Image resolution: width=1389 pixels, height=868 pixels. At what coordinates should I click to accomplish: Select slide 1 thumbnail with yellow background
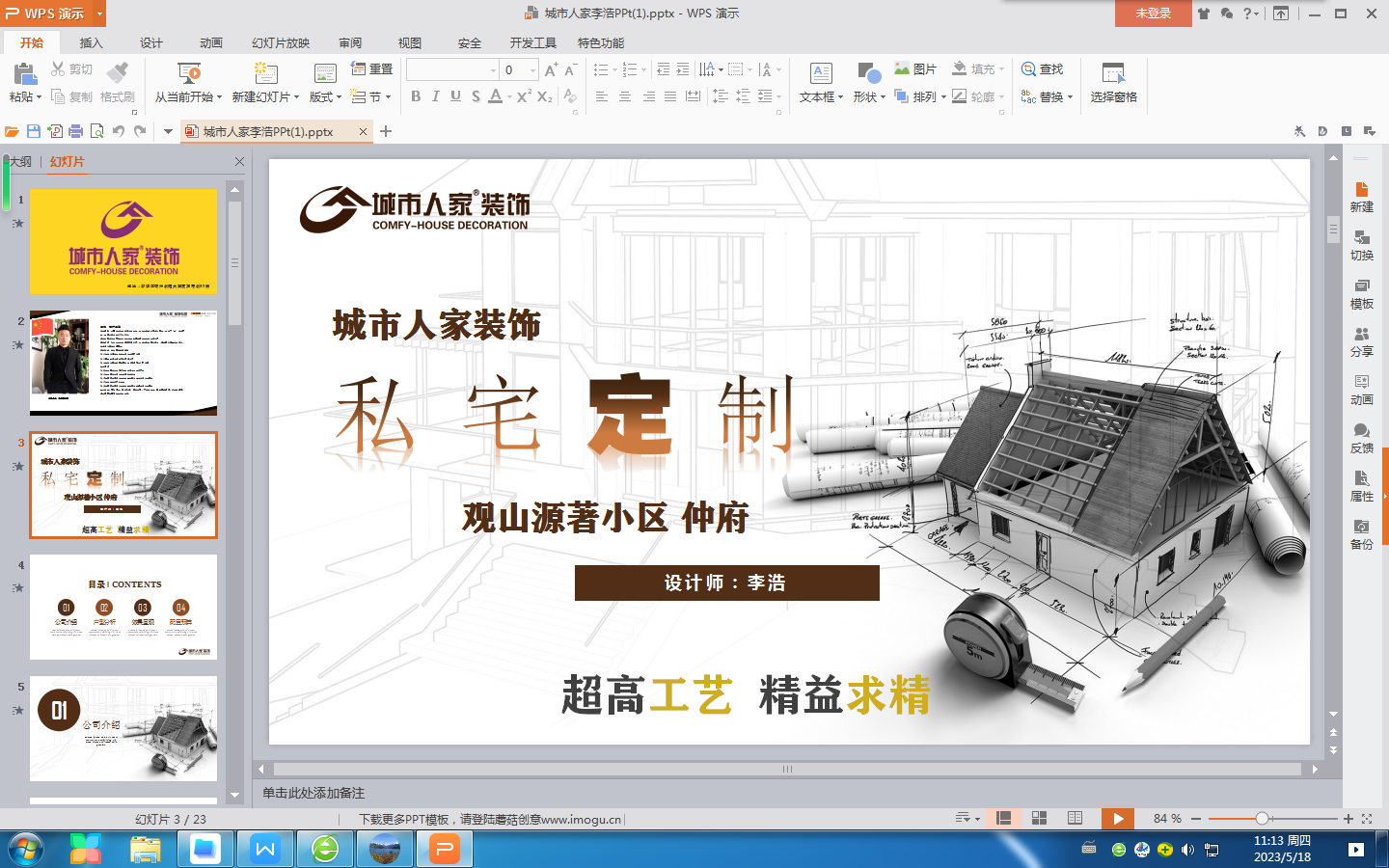point(123,241)
